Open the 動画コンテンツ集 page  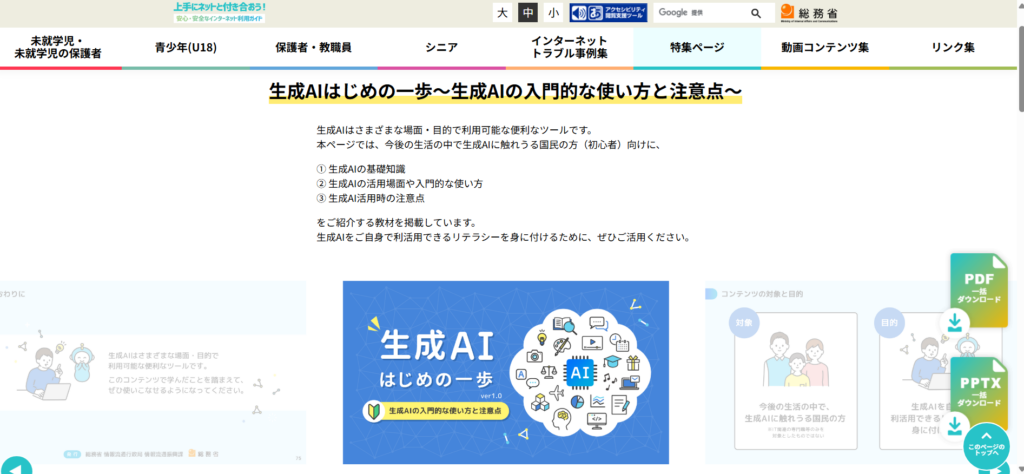[825, 47]
